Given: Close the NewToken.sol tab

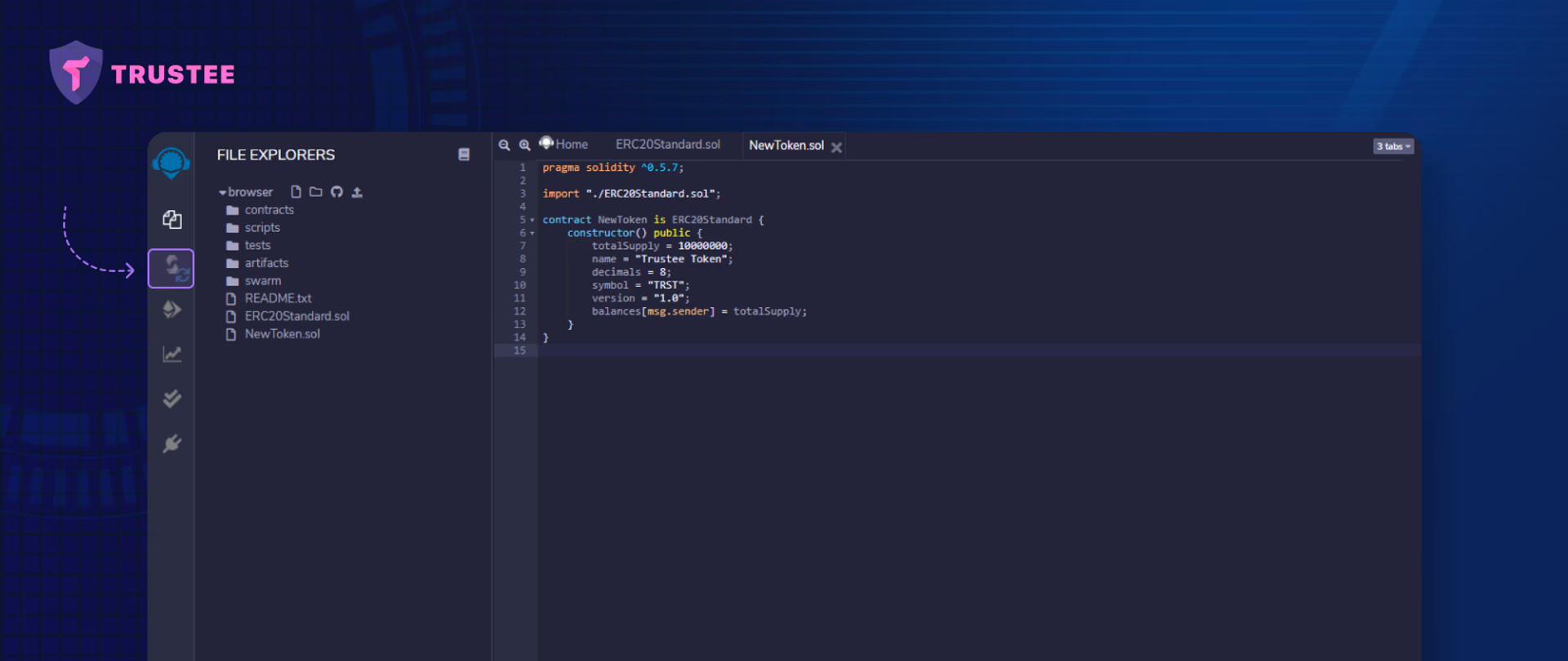Looking at the screenshot, I should pyautogui.click(x=836, y=147).
